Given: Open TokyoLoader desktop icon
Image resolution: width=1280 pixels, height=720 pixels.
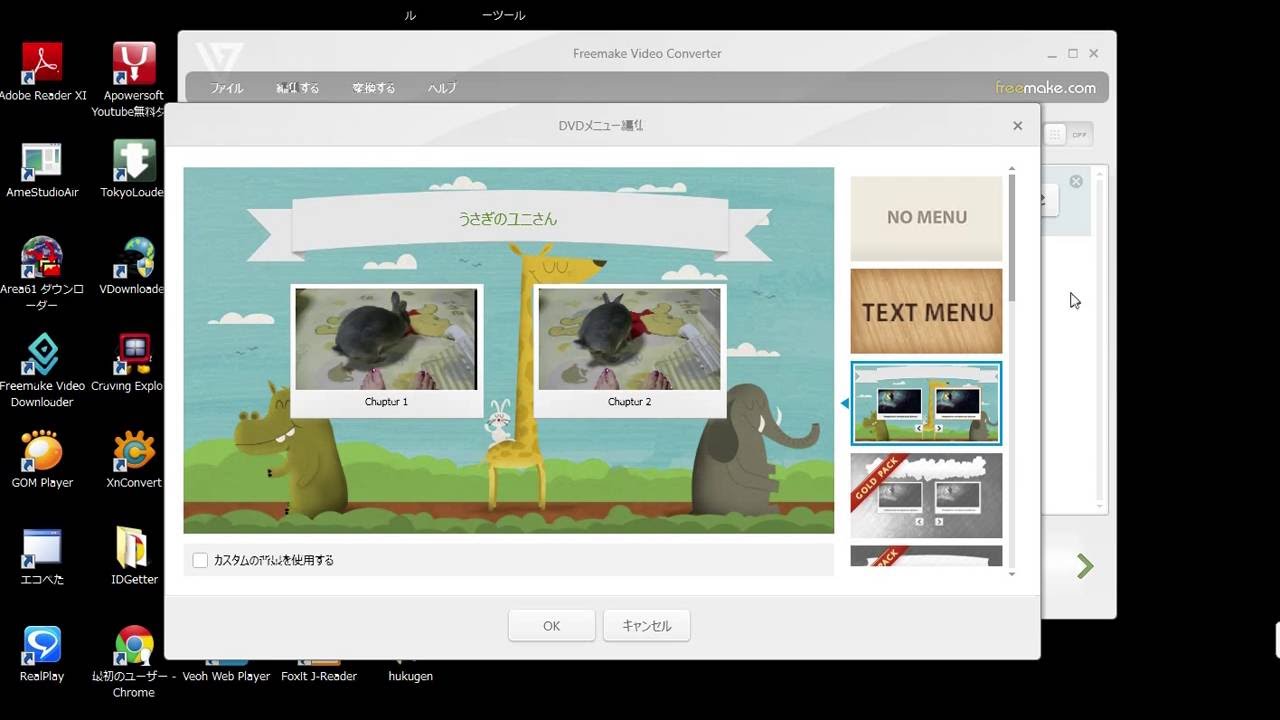Looking at the screenshot, I should [x=134, y=161].
